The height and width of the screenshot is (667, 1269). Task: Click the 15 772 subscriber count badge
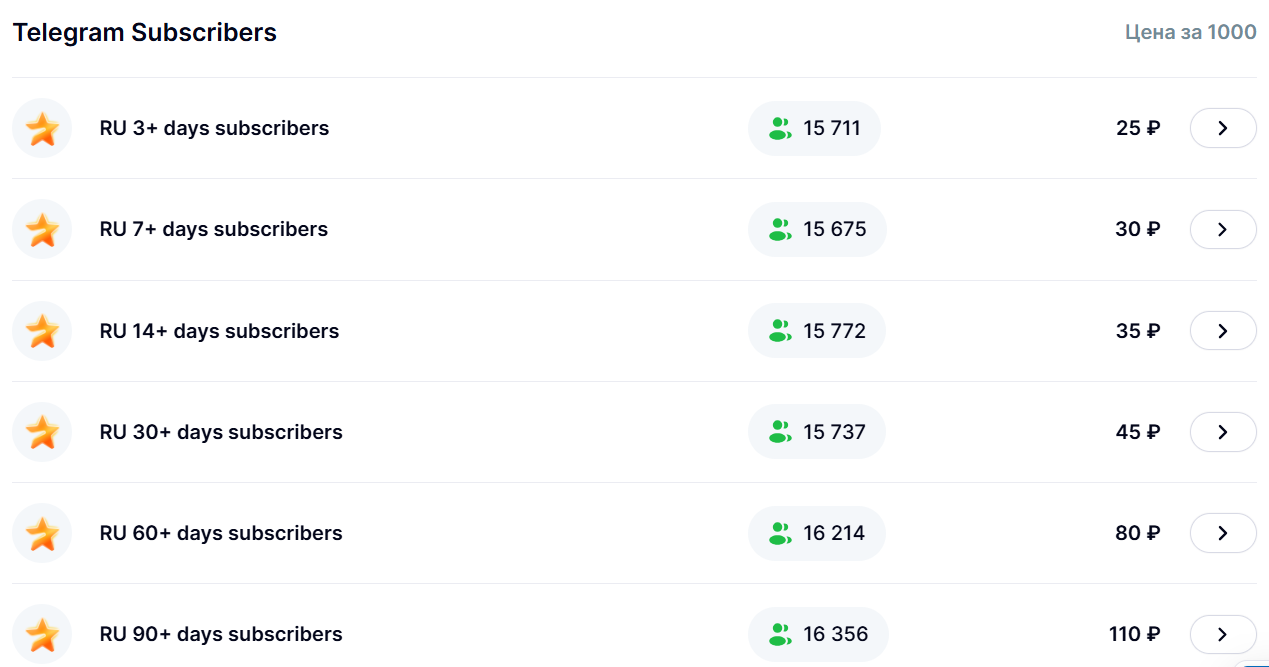point(817,331)
